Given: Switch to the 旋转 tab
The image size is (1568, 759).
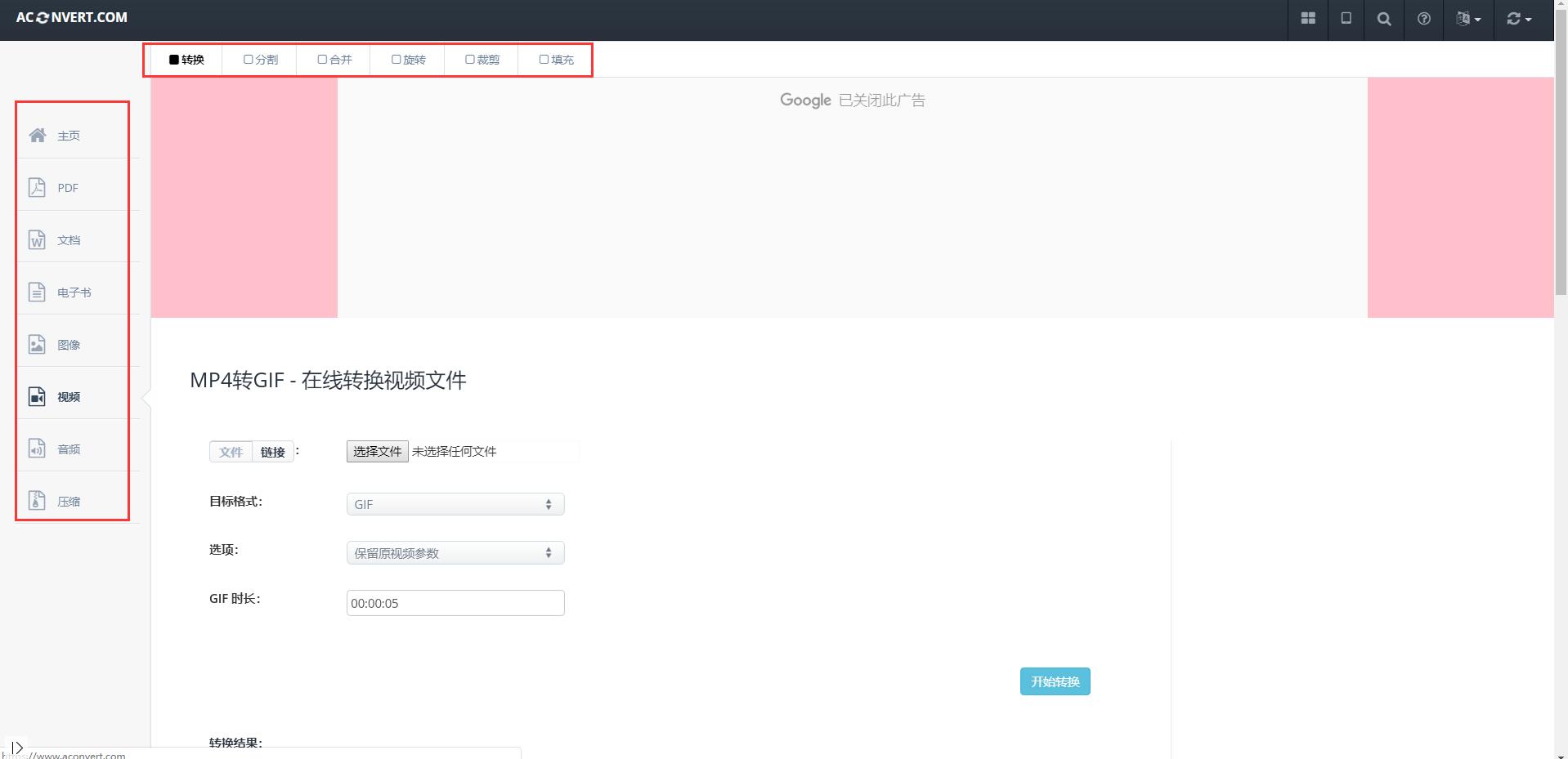Looking at the screenshot, I should [x=409, y=60].
